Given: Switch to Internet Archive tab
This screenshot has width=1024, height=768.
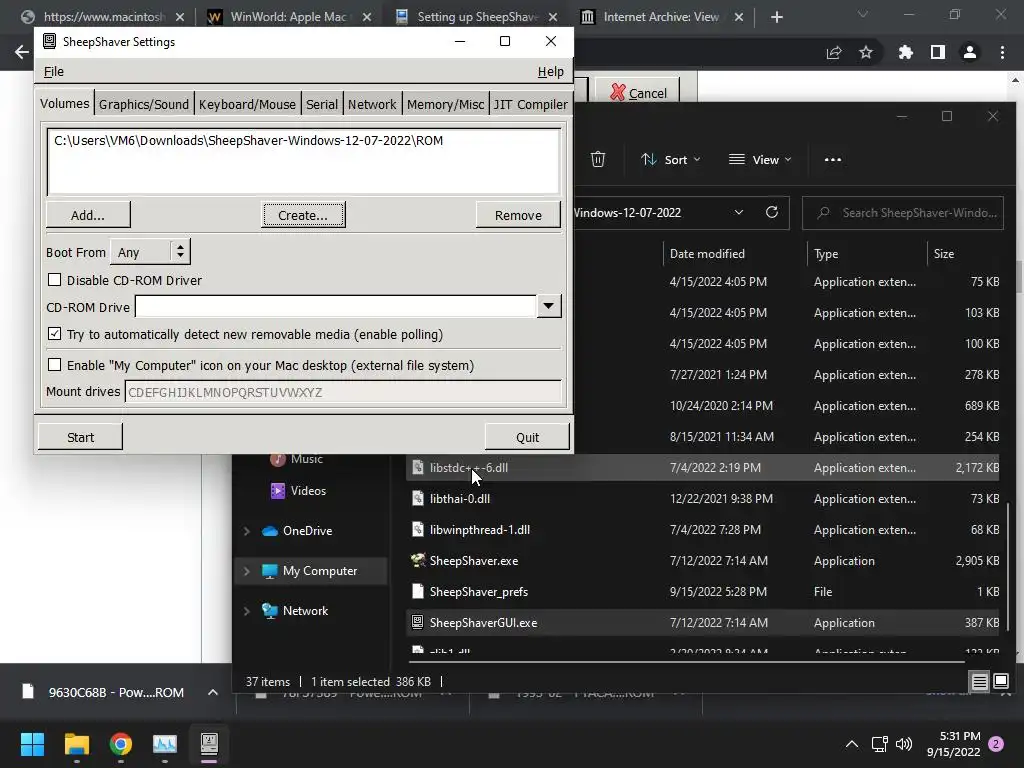Looking at the screenshot, I should click(x=661, y=17).
